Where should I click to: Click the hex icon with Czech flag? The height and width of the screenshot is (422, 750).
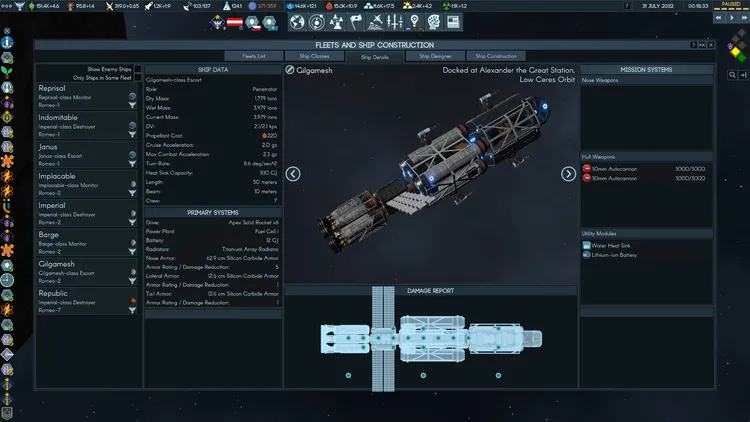[x=253, y=22]
